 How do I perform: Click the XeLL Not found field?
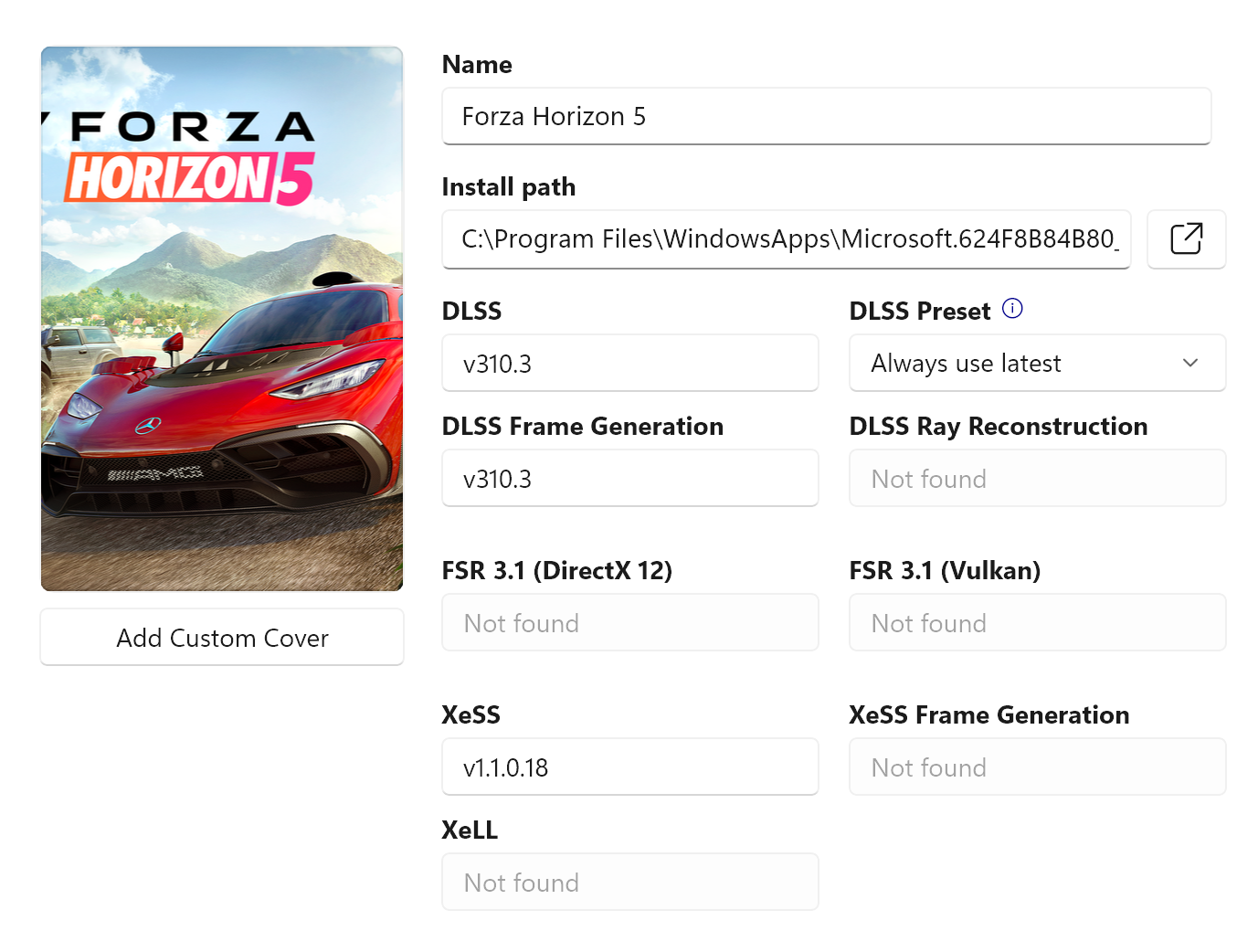pyautogui.click(x=629, y=883)
